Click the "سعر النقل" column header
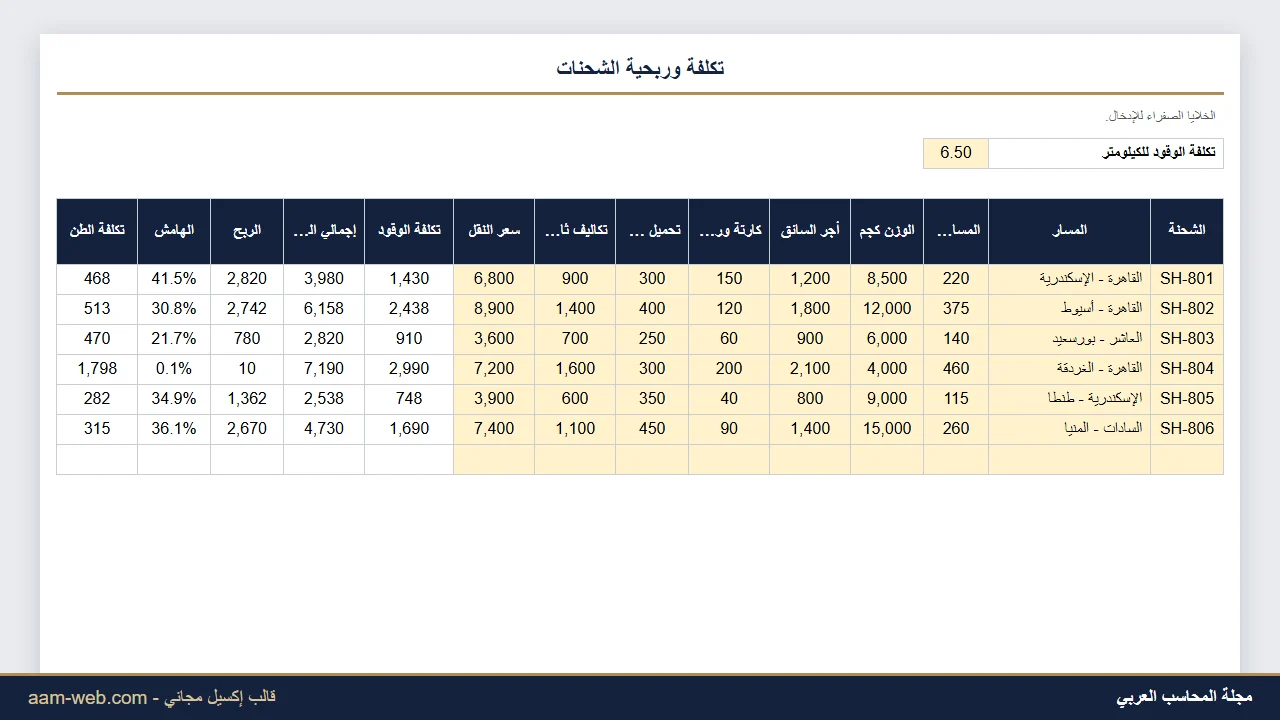 click(494, 231)
